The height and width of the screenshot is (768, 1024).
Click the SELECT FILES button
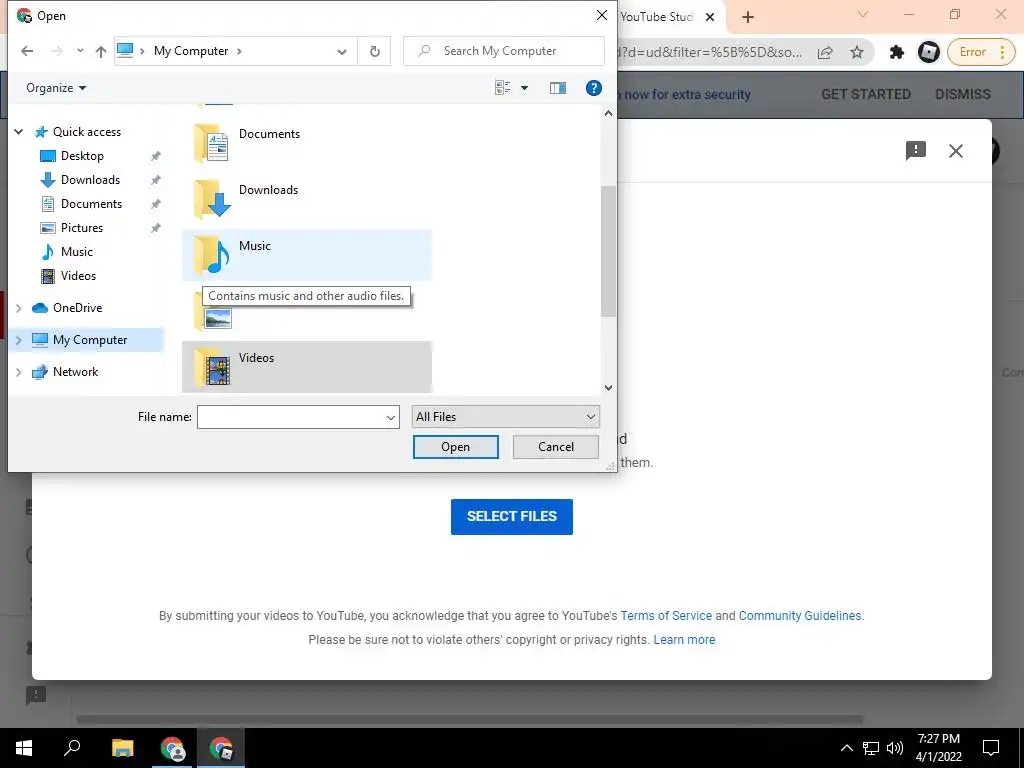pyautogui.click(x=511, y=517)
